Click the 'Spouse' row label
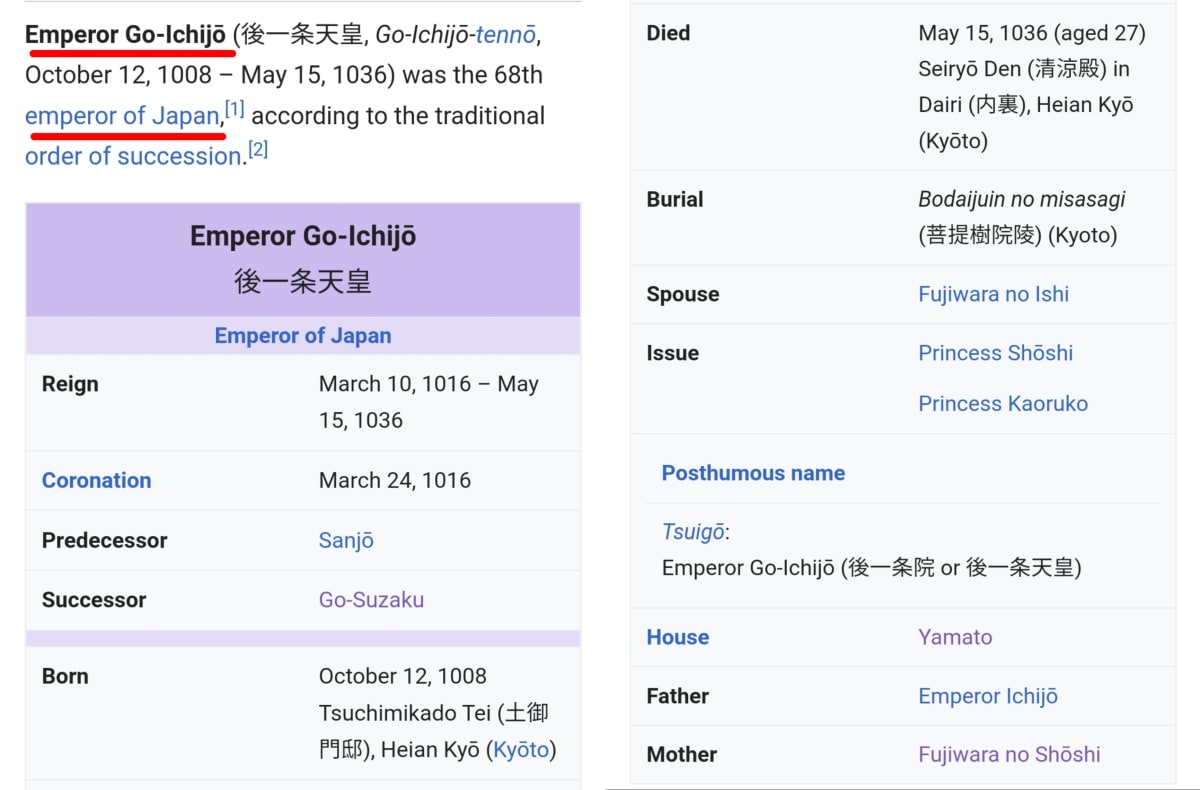The height and width of the screenshot is (790, 1200). pos(683,294)
